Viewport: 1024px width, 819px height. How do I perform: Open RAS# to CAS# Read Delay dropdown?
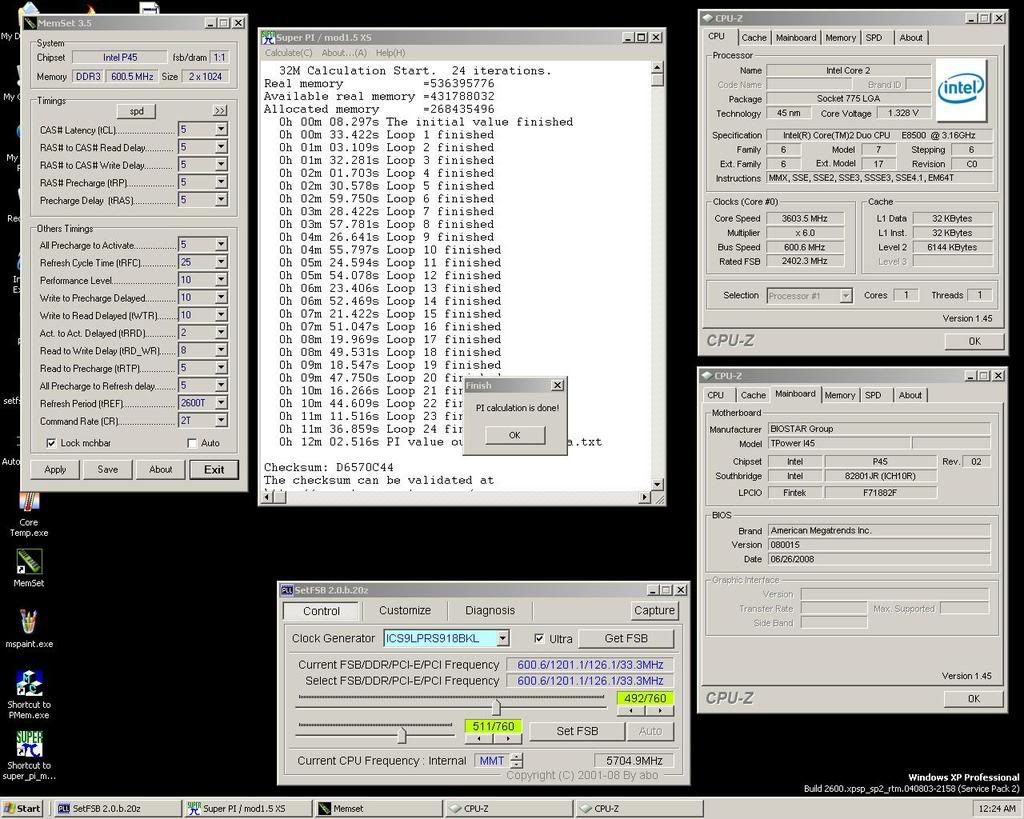(x=221, y=147)
